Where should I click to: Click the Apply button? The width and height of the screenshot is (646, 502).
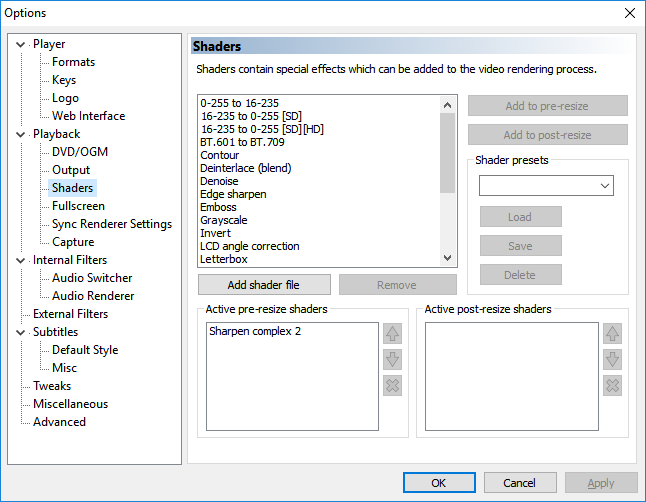coord(601,483)
